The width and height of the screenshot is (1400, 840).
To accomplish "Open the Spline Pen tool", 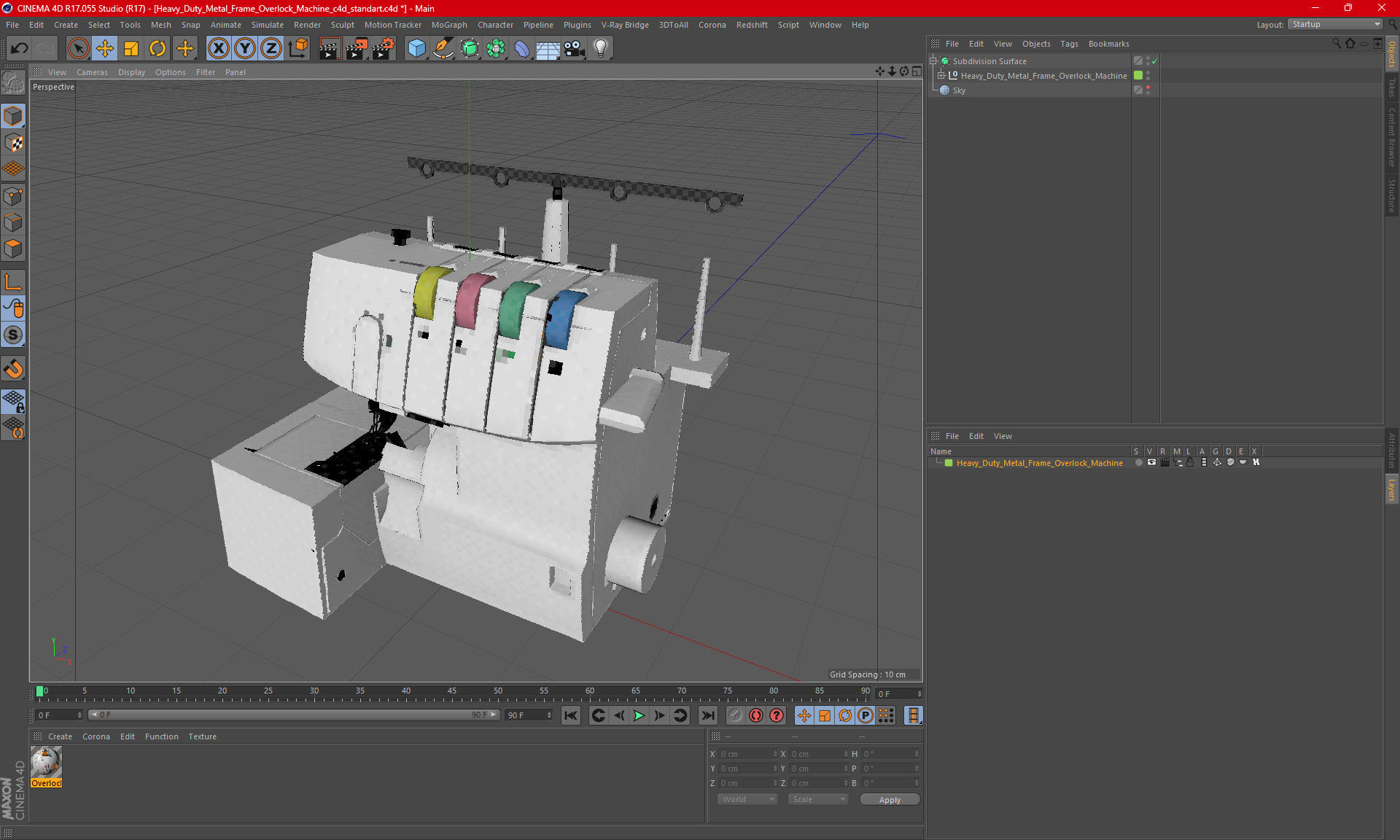I will point(443,49).
